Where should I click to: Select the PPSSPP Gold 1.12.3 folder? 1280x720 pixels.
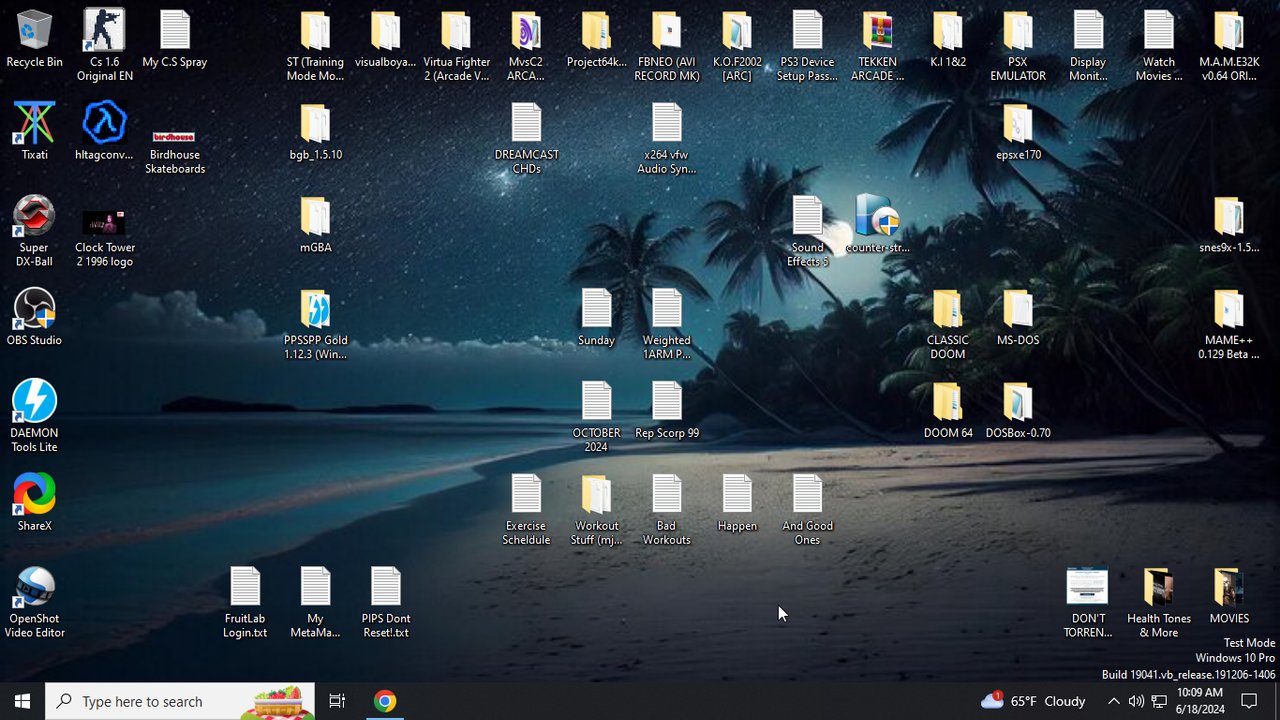(x=315, y=325)
